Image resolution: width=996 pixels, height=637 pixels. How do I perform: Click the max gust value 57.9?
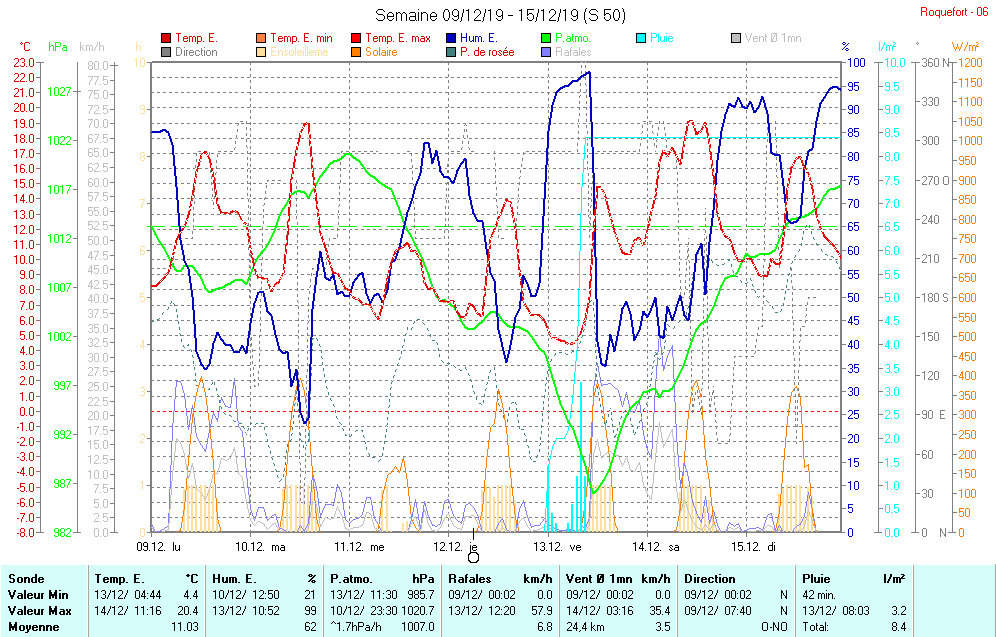point(541,611)
